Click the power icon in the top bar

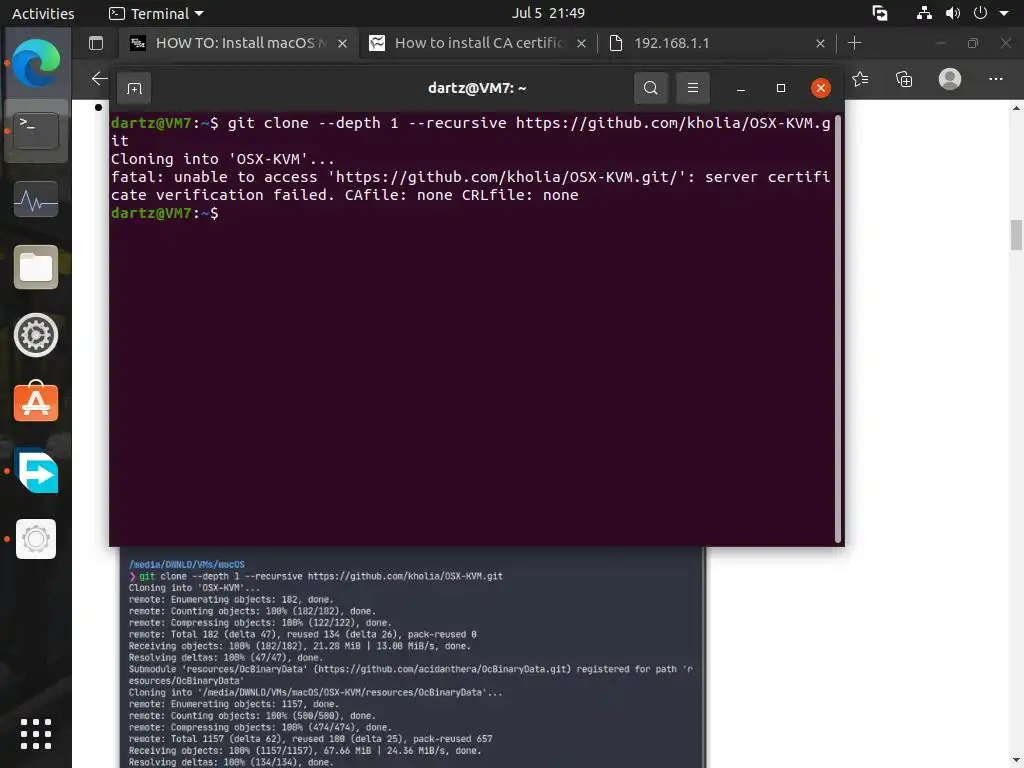pos(980,13)
